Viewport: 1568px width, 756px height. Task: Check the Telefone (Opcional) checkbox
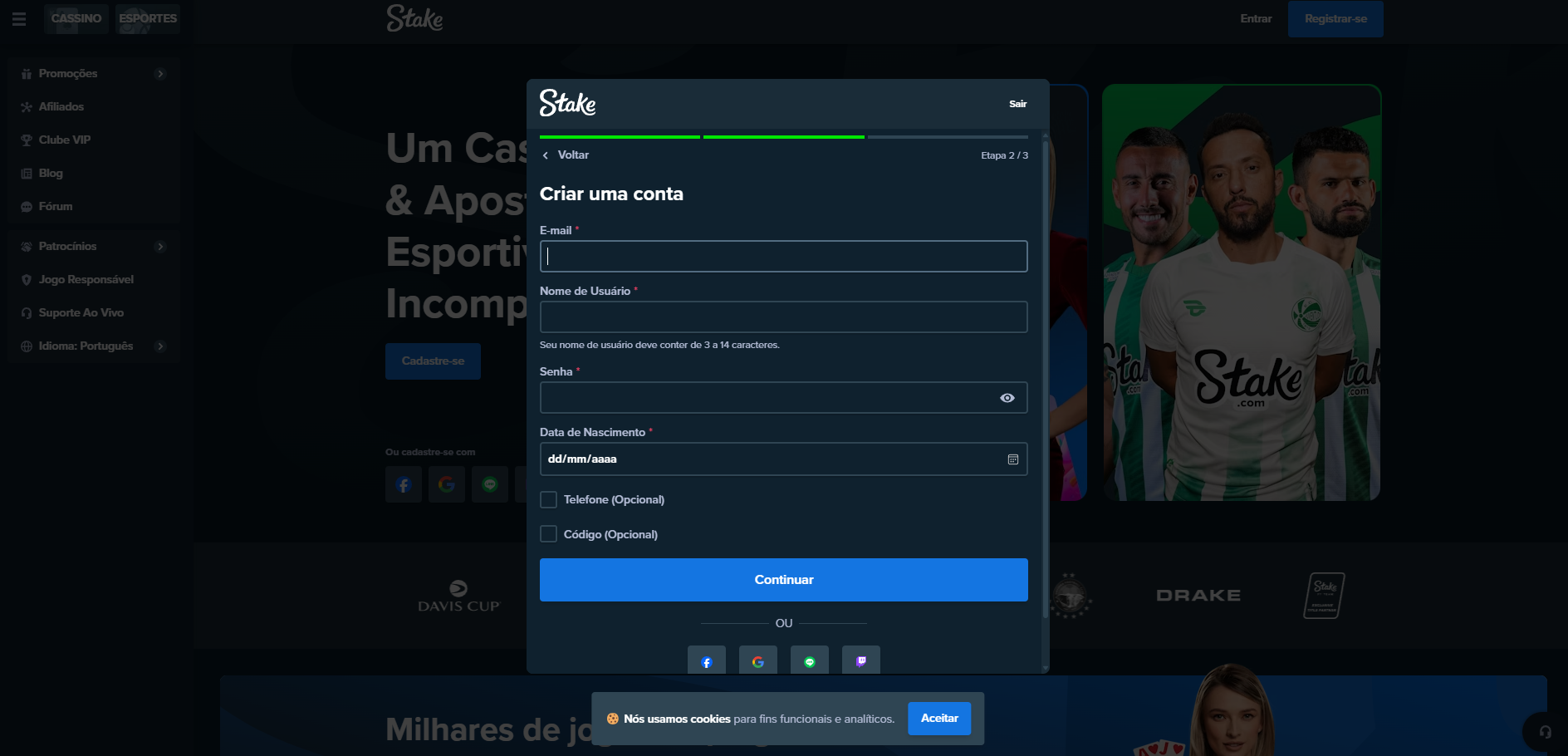(549, 499)
